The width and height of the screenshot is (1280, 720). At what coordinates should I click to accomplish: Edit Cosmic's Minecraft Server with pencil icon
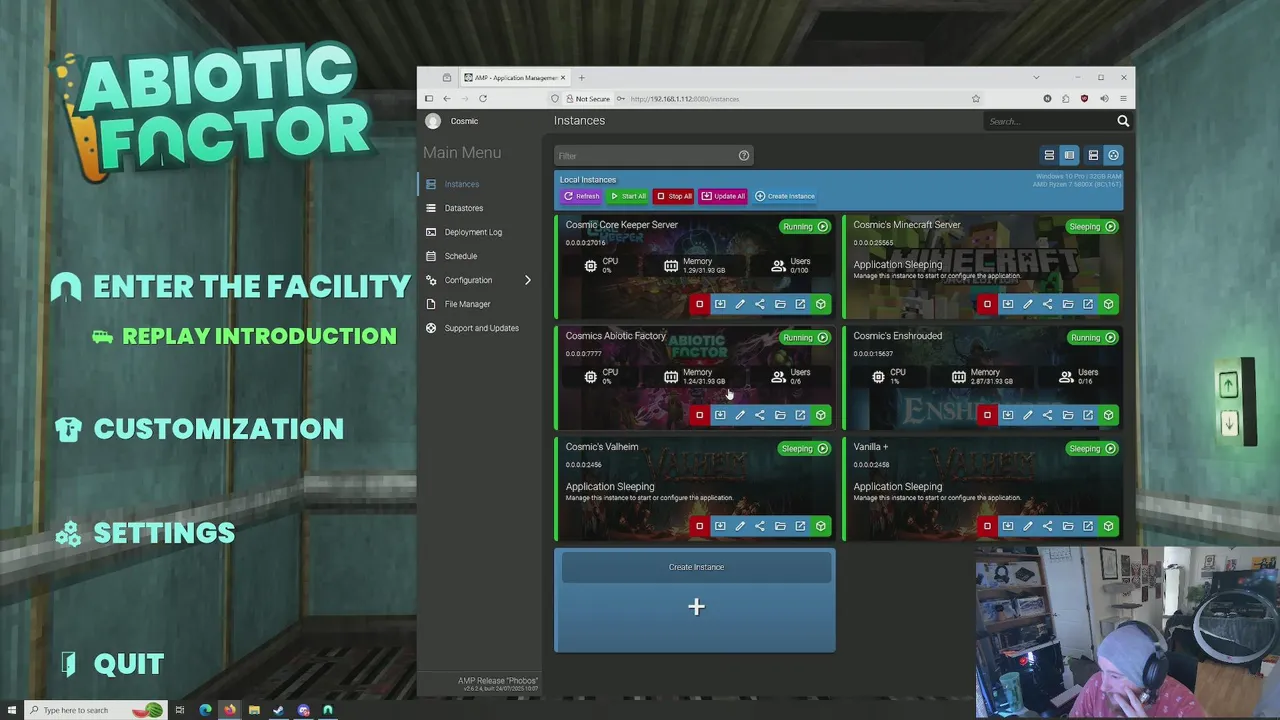(1028, 304)
